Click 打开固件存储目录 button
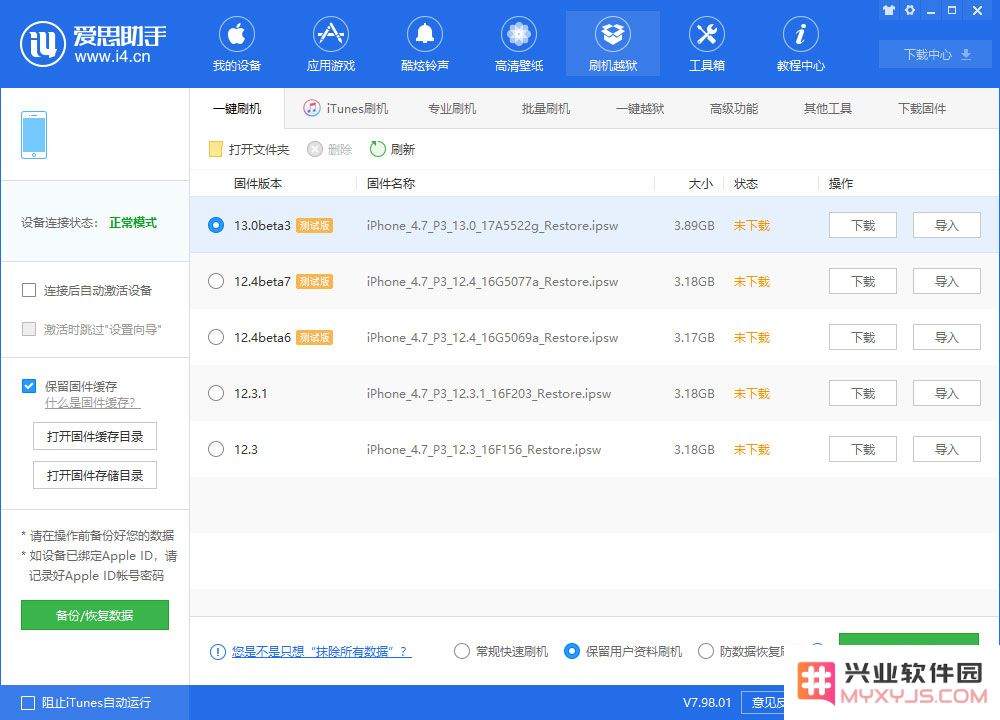Viewport: 1000px width, 720px height. pos(95,475)
